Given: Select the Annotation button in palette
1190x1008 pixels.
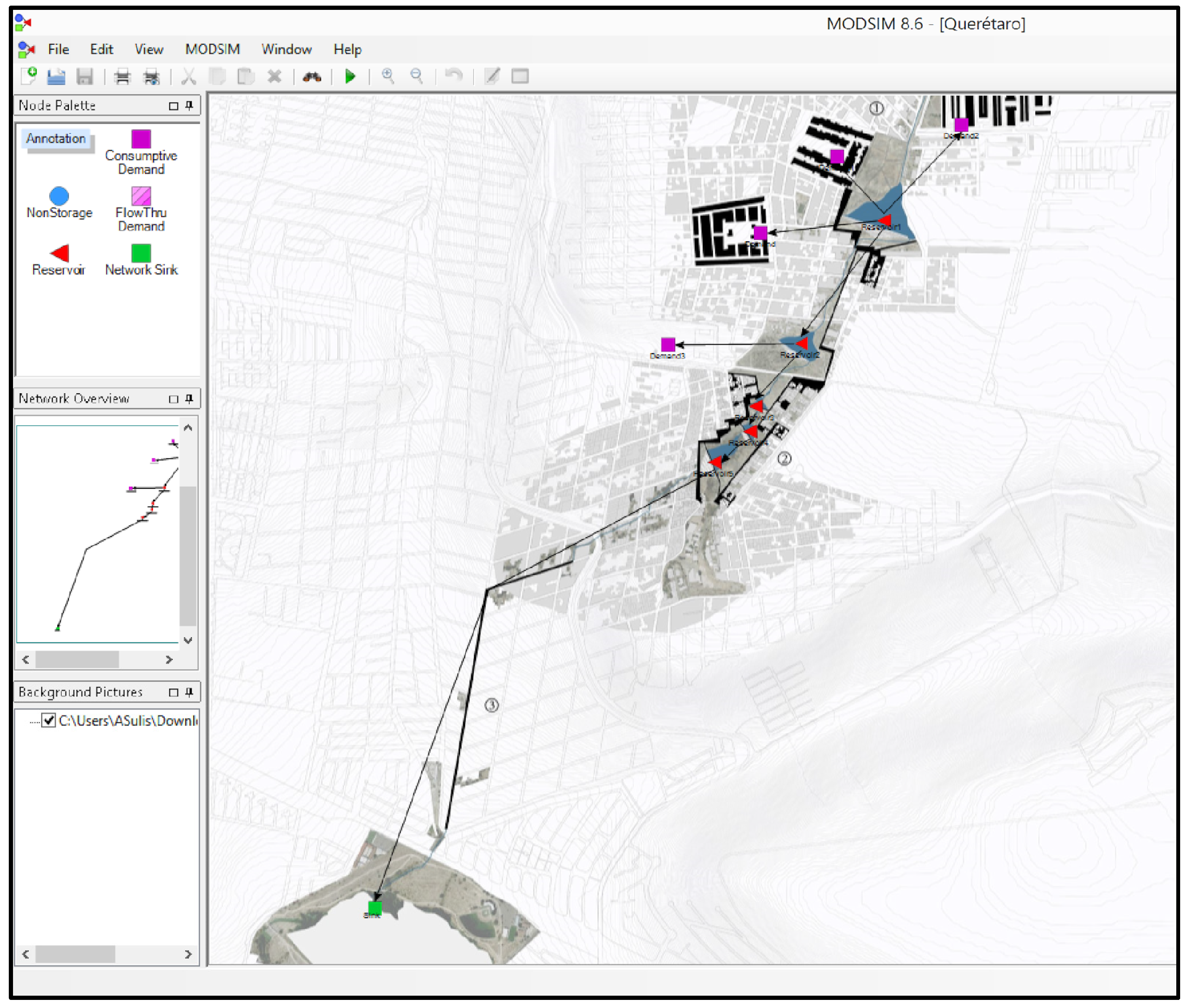Looking at the screenshot, I should point(56,139).
